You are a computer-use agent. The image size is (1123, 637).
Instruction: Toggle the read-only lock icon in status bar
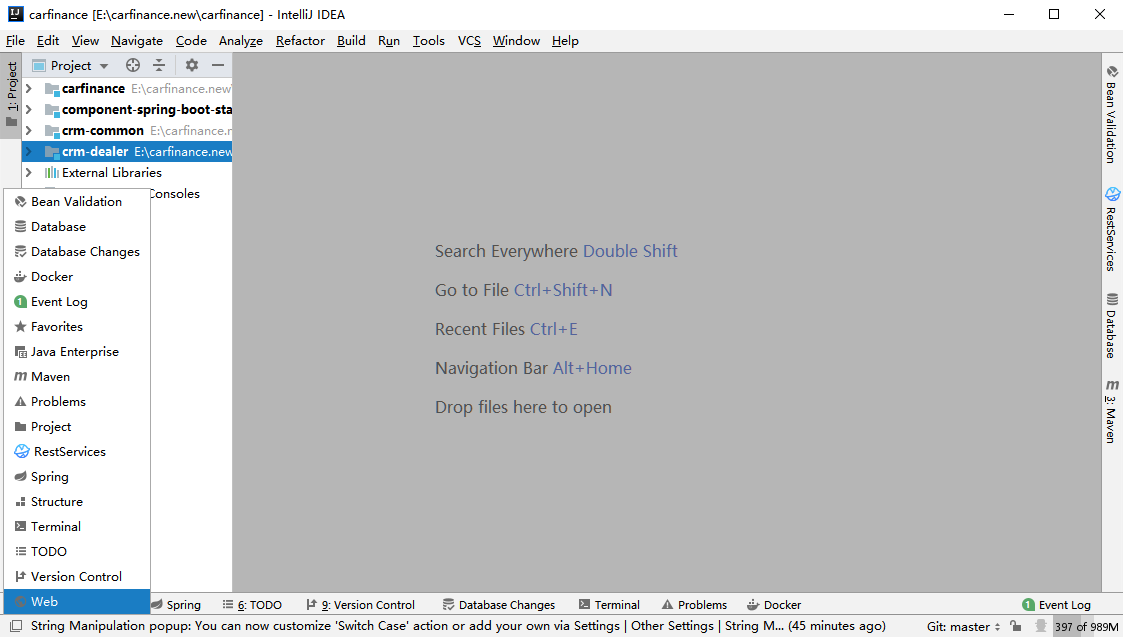1015,626
